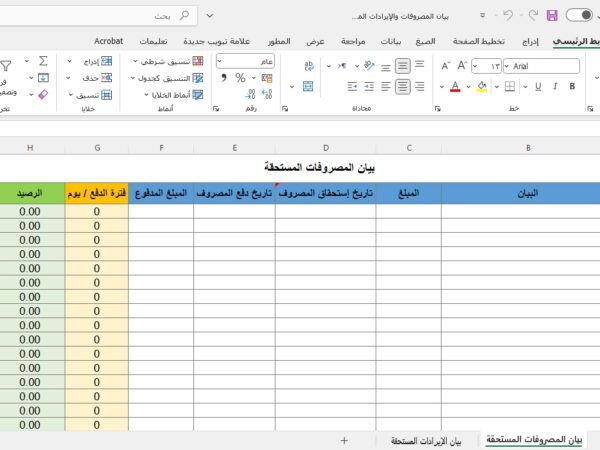Decrease font size with the smaller A icon

coord(445,66)
